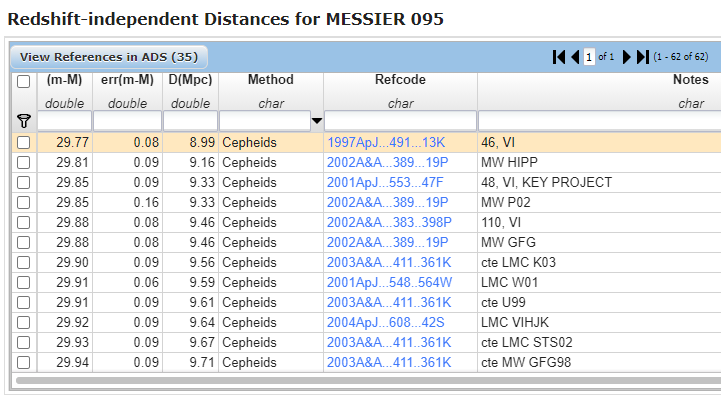Sort by the Method column header

[x=271, y=80]
